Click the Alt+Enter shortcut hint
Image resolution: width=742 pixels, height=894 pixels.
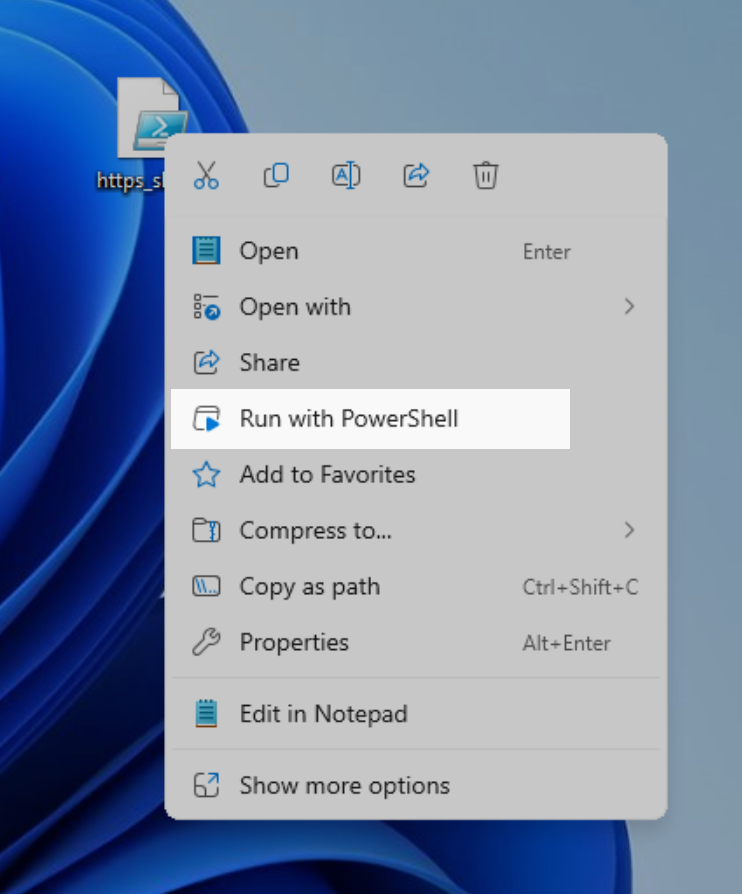point(566,643)
